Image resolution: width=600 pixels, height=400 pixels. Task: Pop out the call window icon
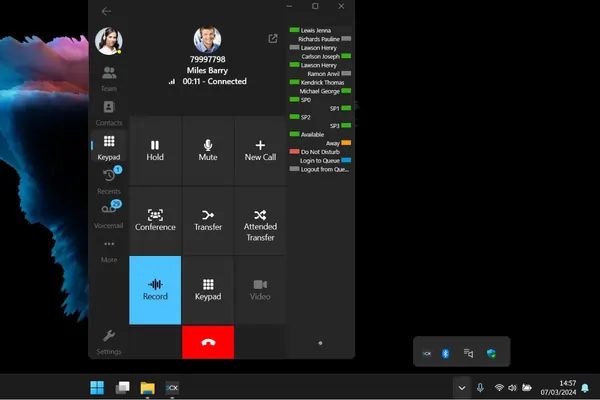pos(273,38)
